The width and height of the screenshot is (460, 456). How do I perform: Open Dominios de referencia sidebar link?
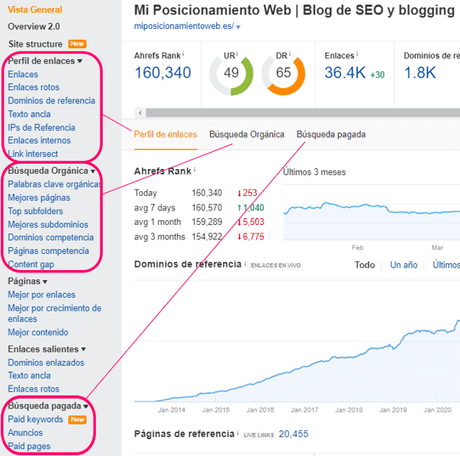point(52,100)
